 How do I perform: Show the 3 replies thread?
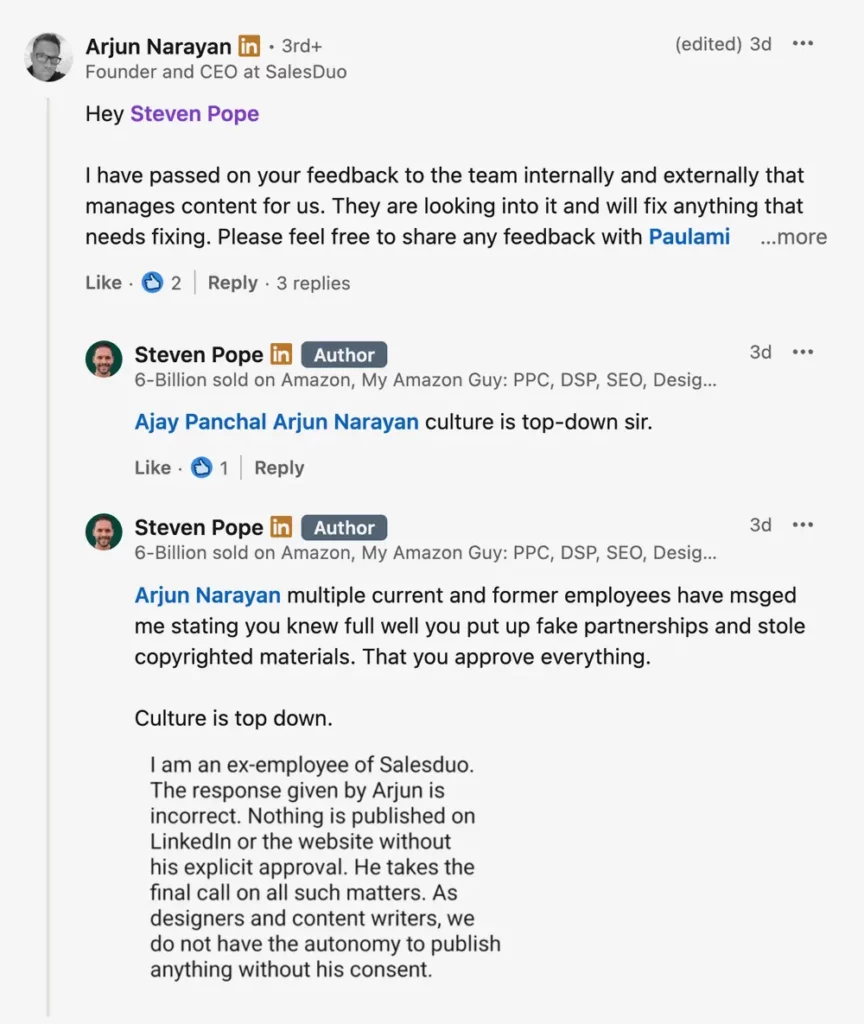pyautogui.click(x=313, y=283)
